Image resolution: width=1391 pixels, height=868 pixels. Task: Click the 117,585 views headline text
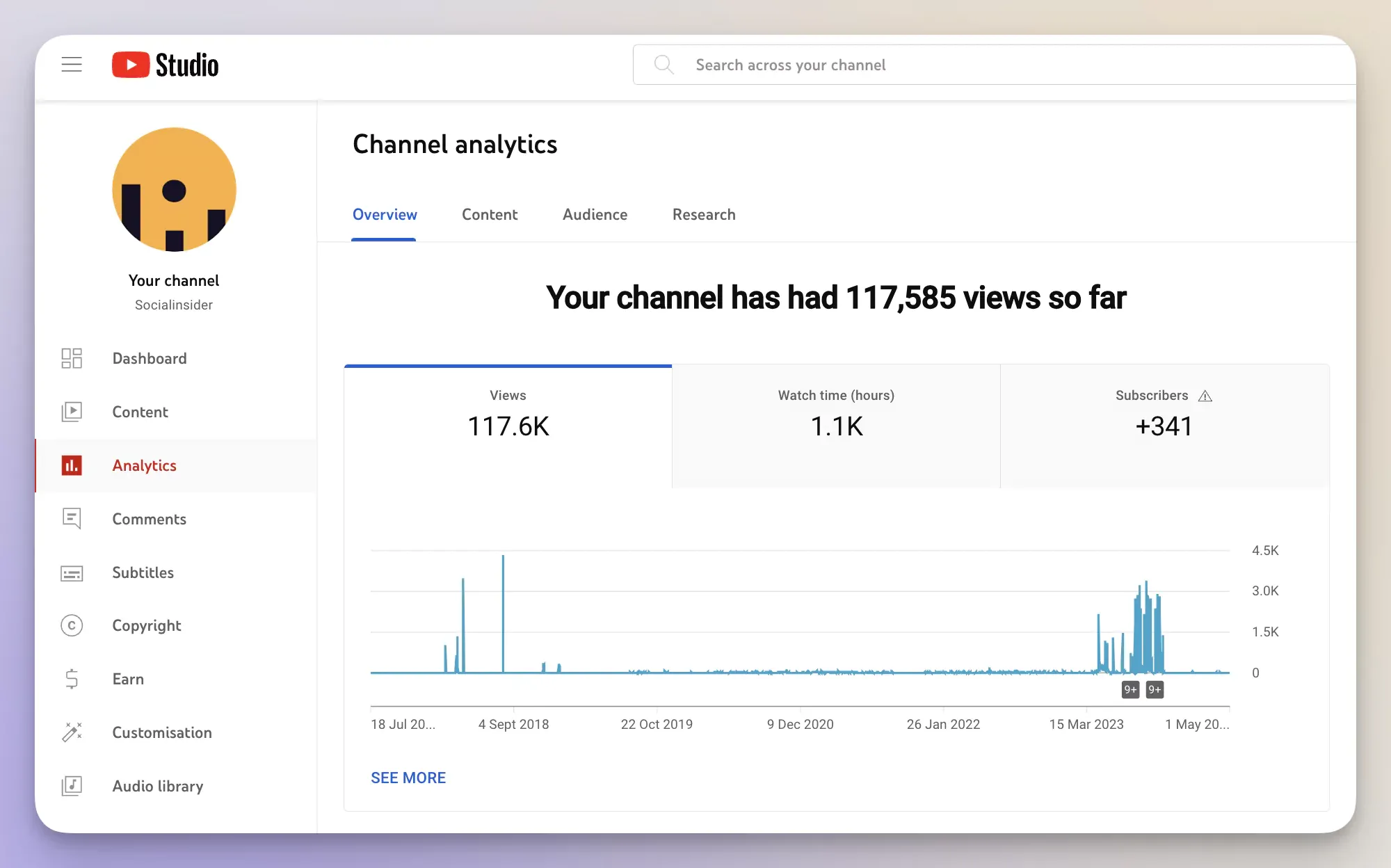pos(836,298)
